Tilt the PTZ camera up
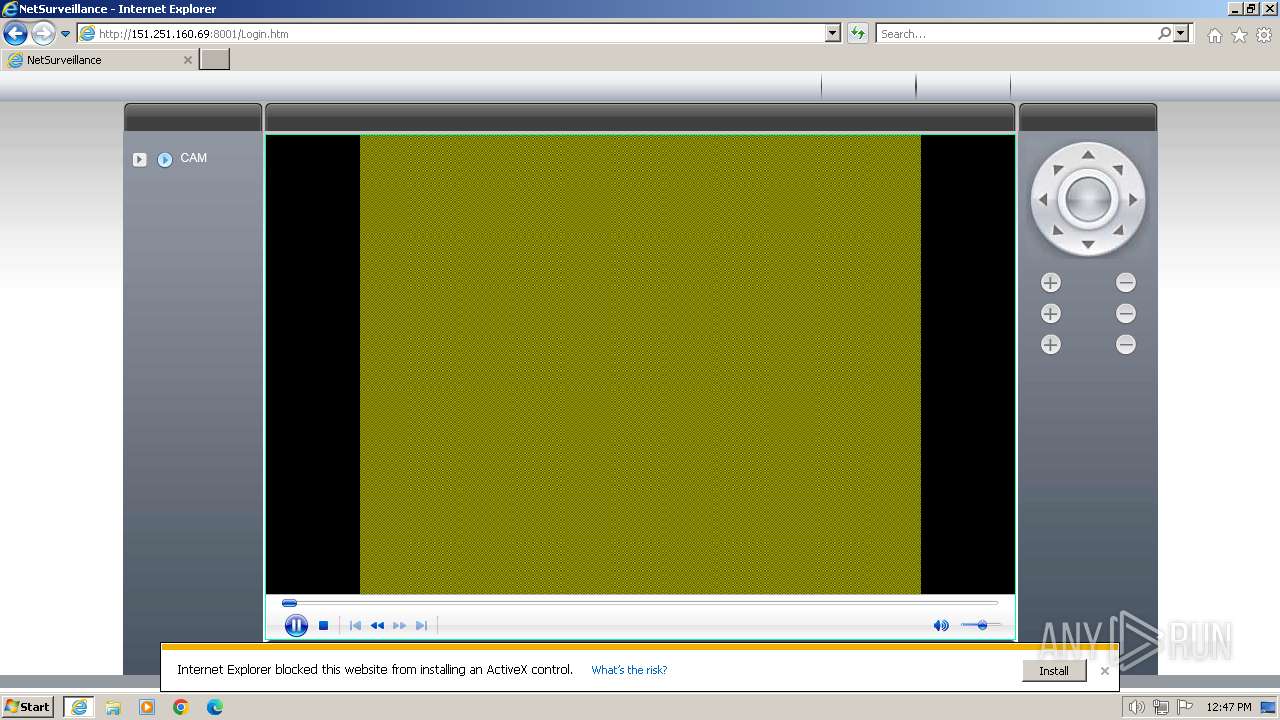Viewport: 1280px width, 720px height. (x=1088, y=154)
